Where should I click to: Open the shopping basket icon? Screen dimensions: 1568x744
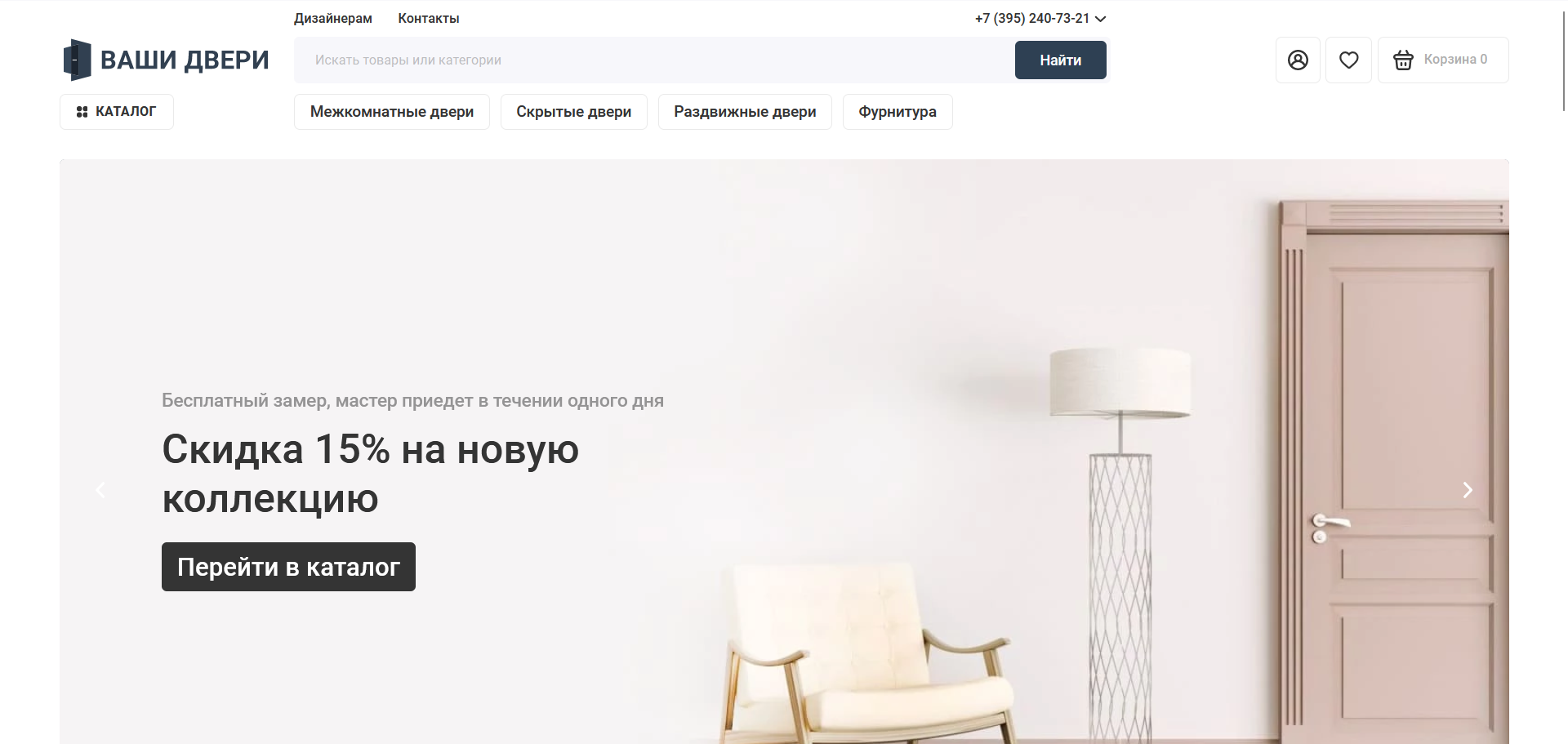[x=1403, y=60]
